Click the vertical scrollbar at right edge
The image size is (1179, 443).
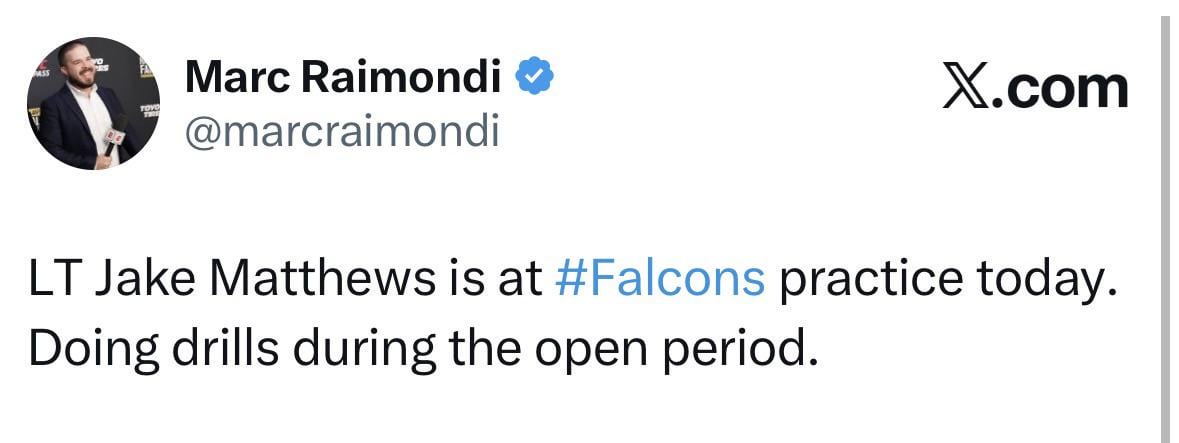[1163, 221]
